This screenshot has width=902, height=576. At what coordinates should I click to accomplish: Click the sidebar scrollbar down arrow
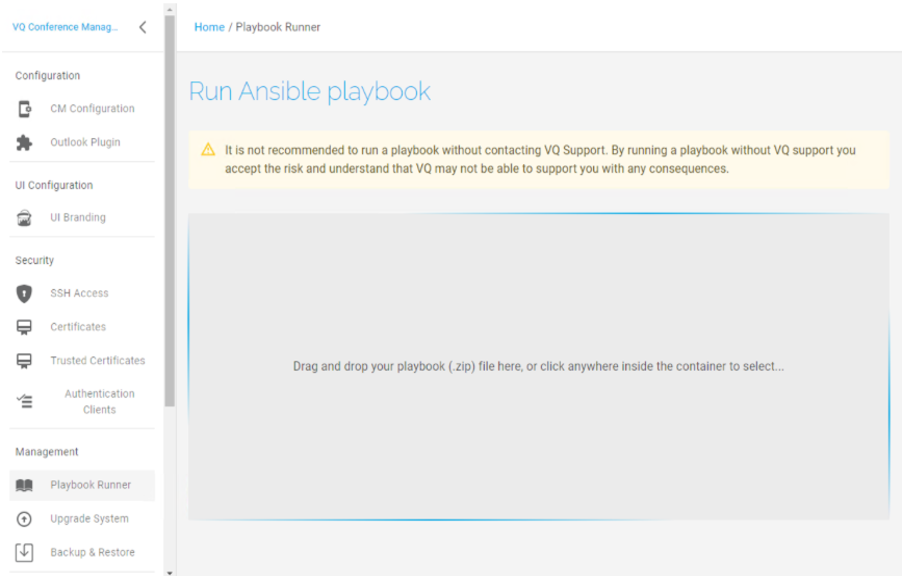(170, 573)
